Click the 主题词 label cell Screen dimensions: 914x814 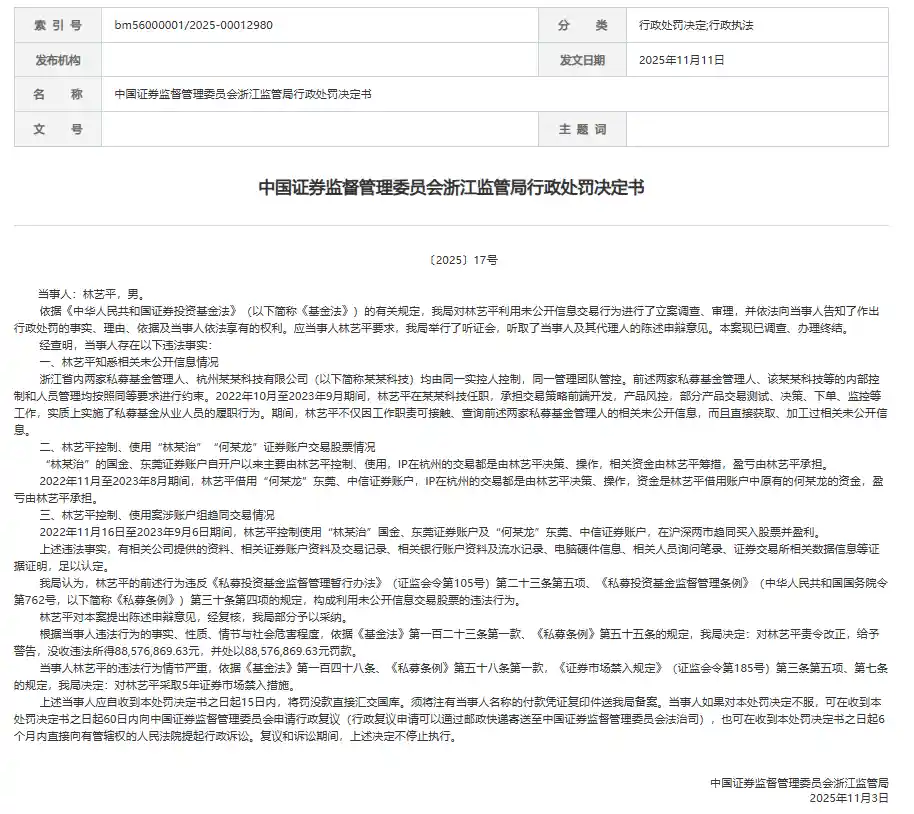(x=585, y=128)
